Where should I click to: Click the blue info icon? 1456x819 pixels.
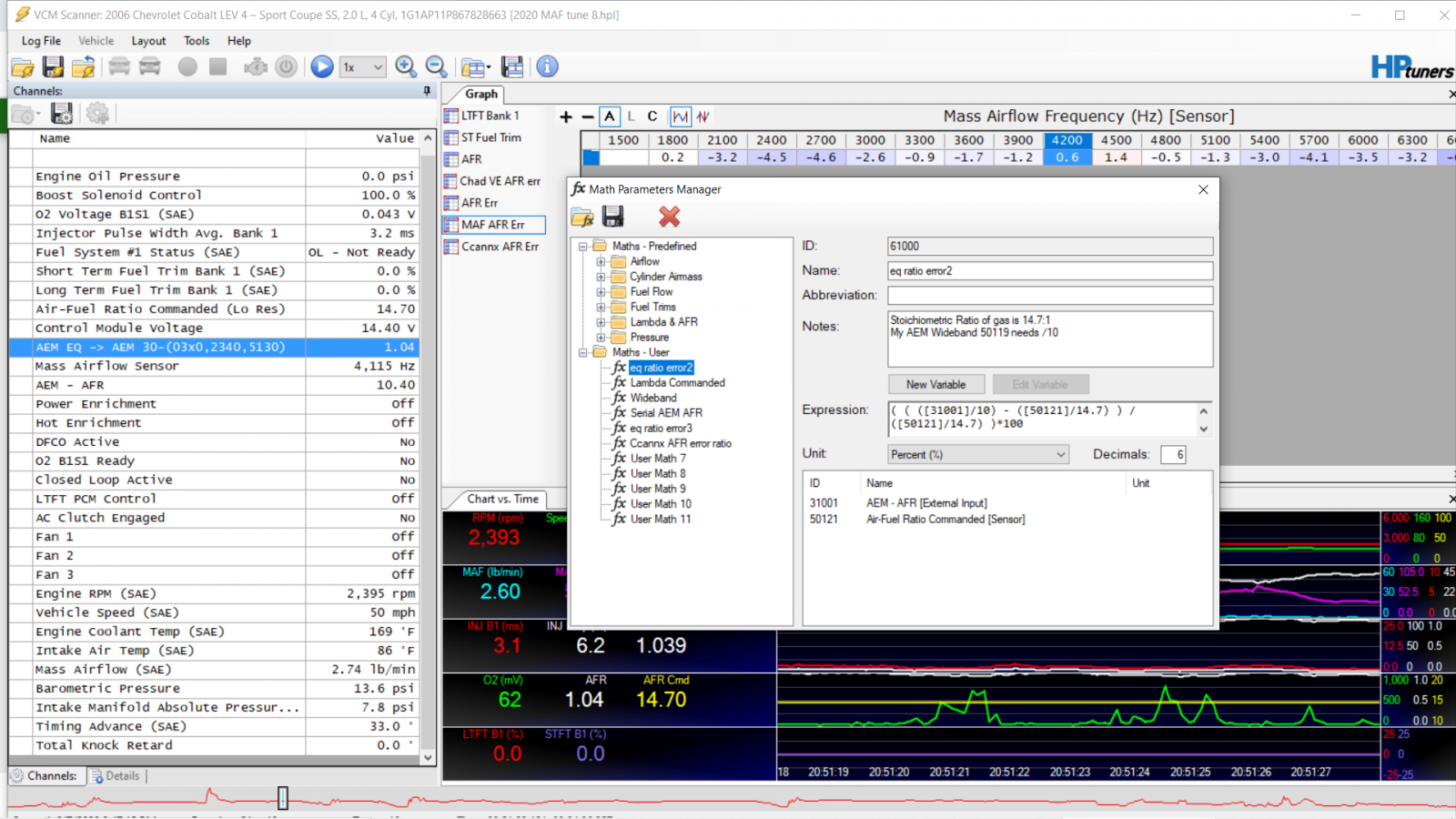[x=547, y=66]
